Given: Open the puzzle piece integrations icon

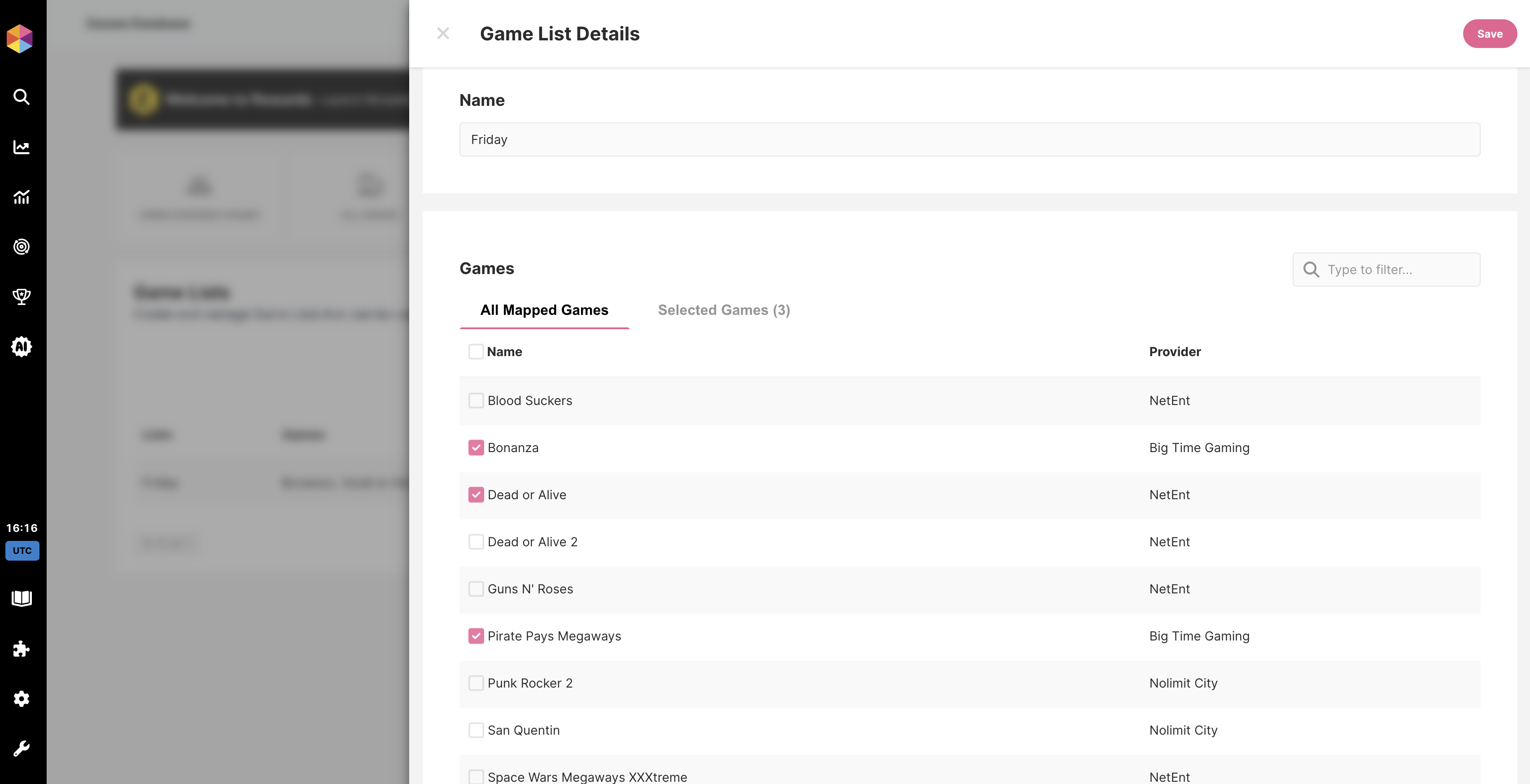Looking at the screenshot, I should tap(22, 649).
